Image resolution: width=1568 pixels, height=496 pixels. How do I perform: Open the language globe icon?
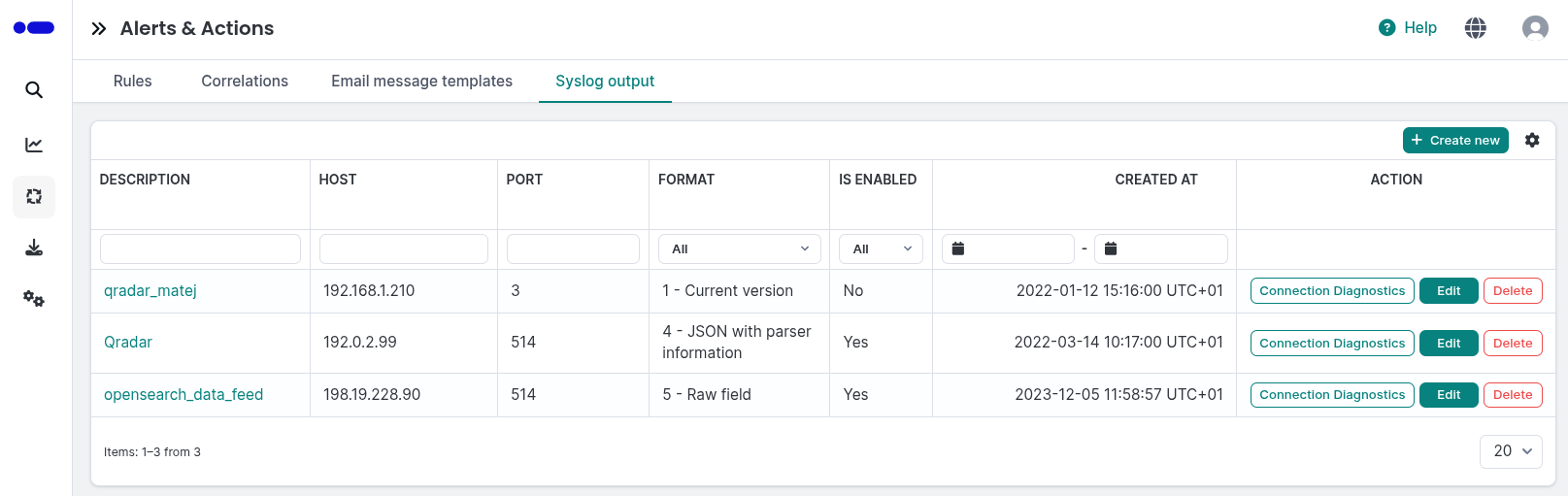click(1476, 28)
